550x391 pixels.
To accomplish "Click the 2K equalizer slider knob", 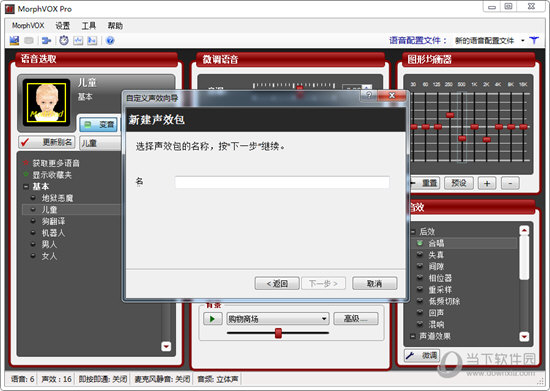I will (487, 139).
